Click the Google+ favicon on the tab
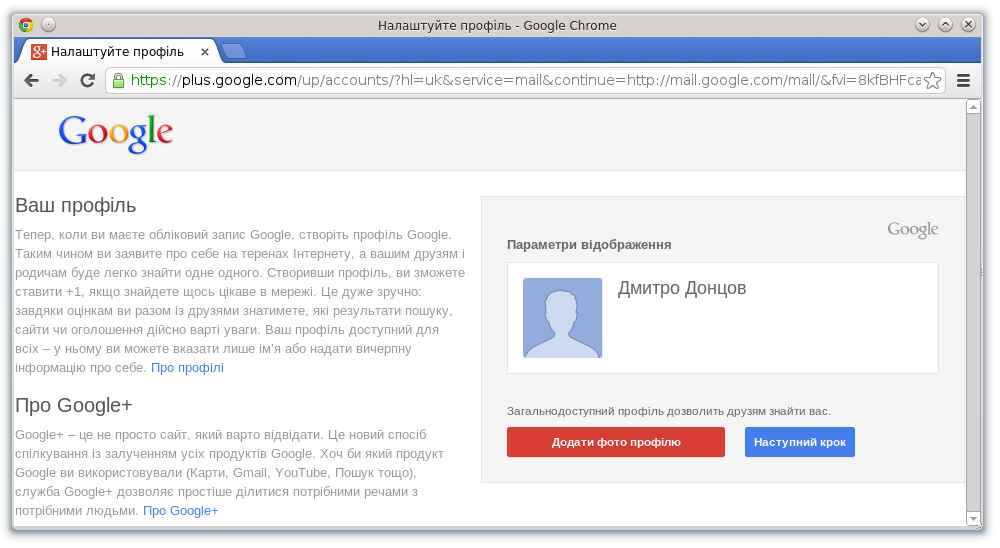1000x548 pixels. tap(39, 52)
